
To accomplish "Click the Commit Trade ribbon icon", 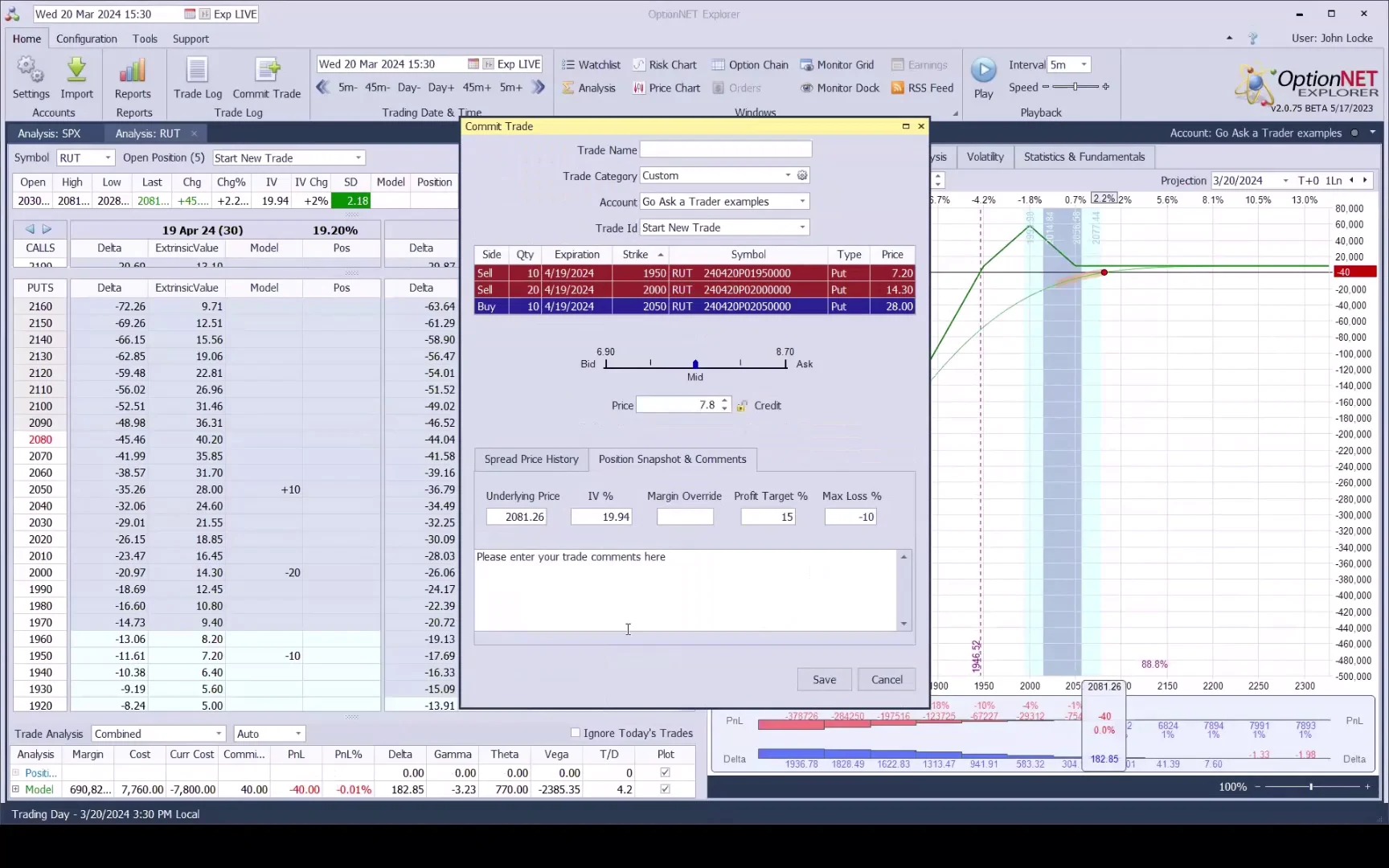I will click(267, 78).
